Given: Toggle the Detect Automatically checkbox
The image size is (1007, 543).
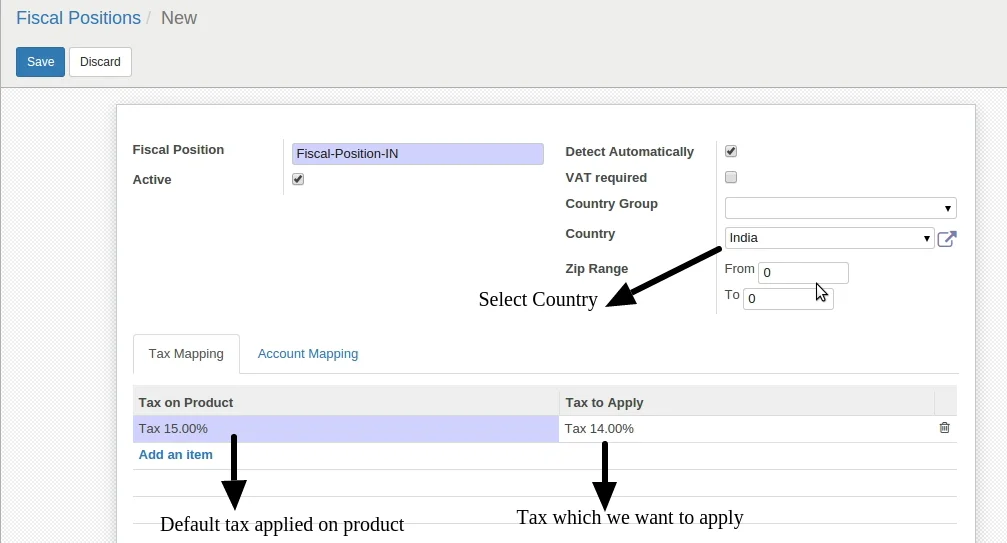Looking at the screenshot, I should tap(731, 152).
